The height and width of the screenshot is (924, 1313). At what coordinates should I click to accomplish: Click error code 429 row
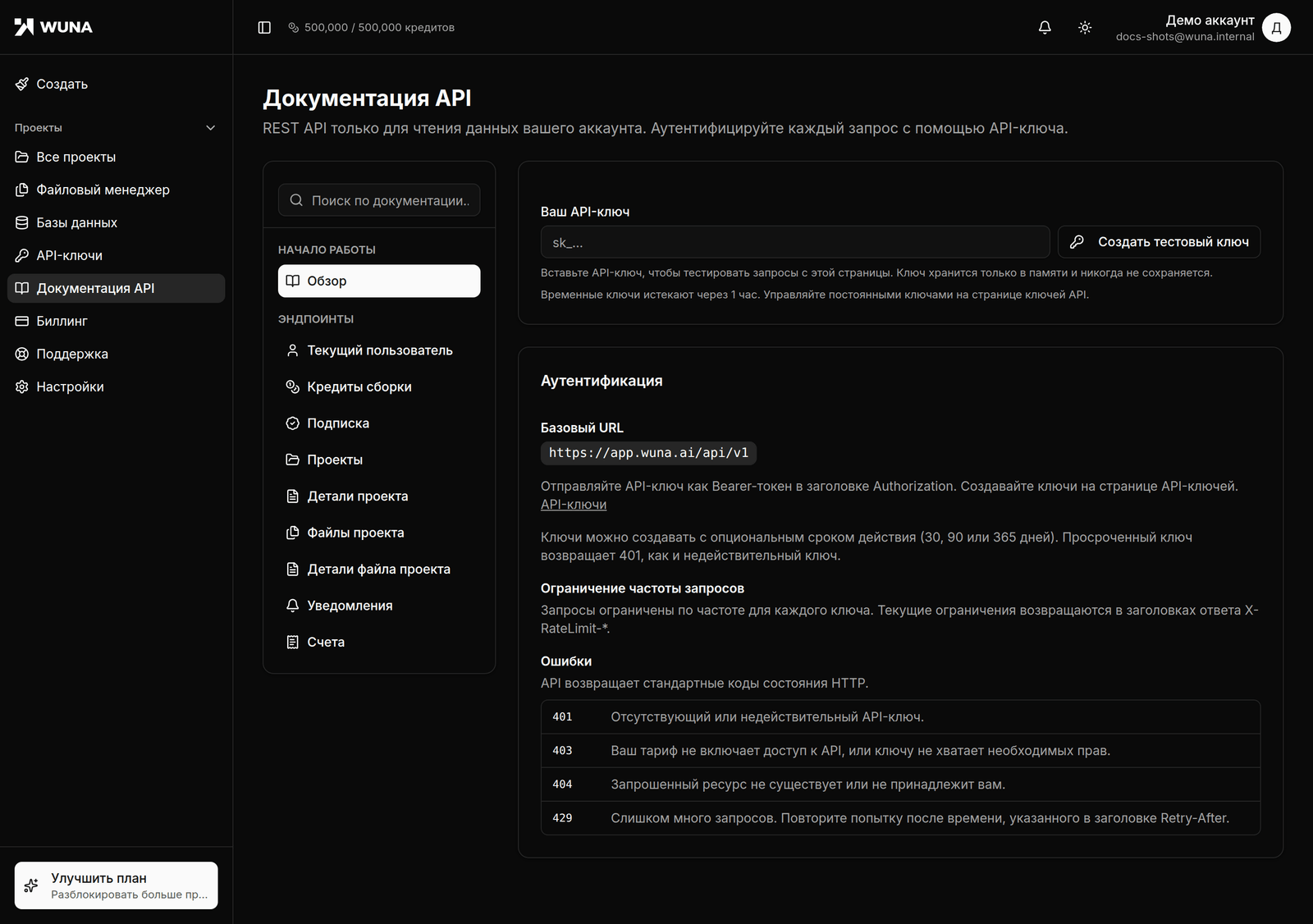point(900,818)
